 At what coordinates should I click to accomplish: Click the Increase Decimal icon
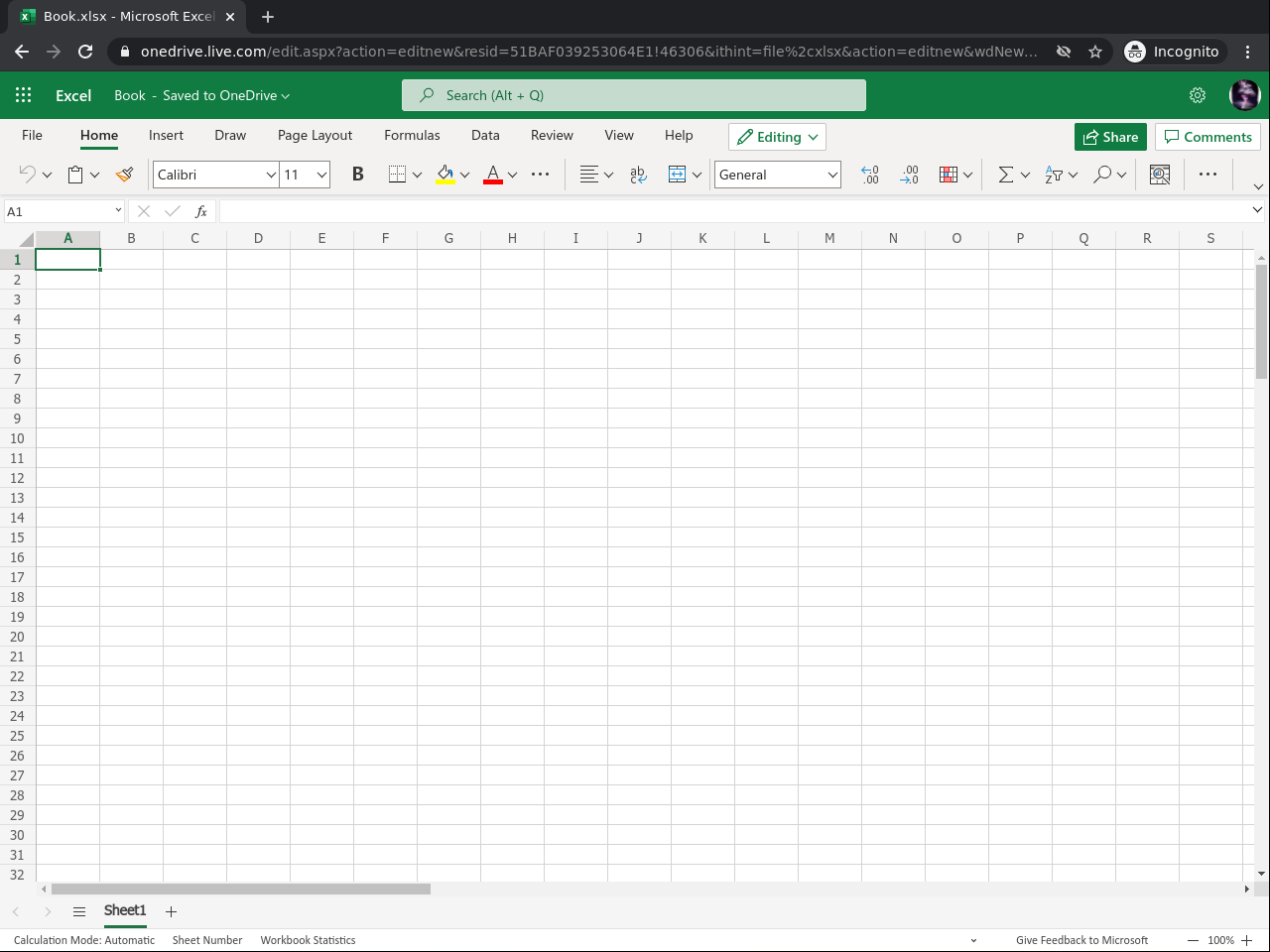pyautogui.click(x=870, y=175)
